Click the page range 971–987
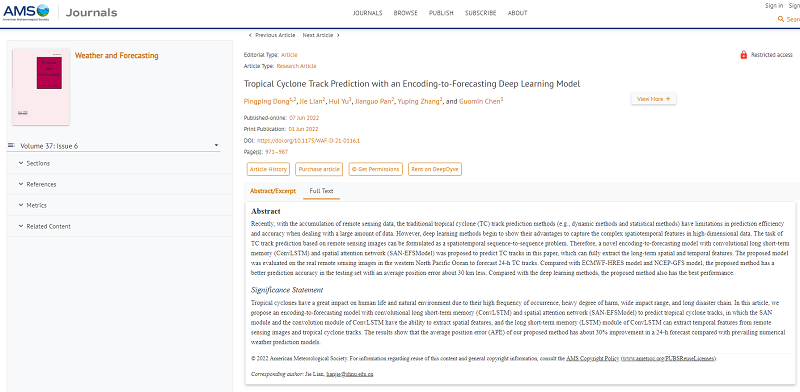 pos(277,152)
